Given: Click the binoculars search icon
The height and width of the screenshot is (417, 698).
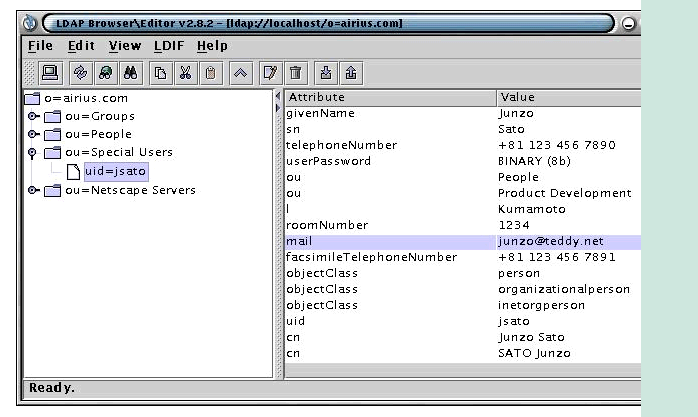Looking at the screenshot, I should coord(130,73).
